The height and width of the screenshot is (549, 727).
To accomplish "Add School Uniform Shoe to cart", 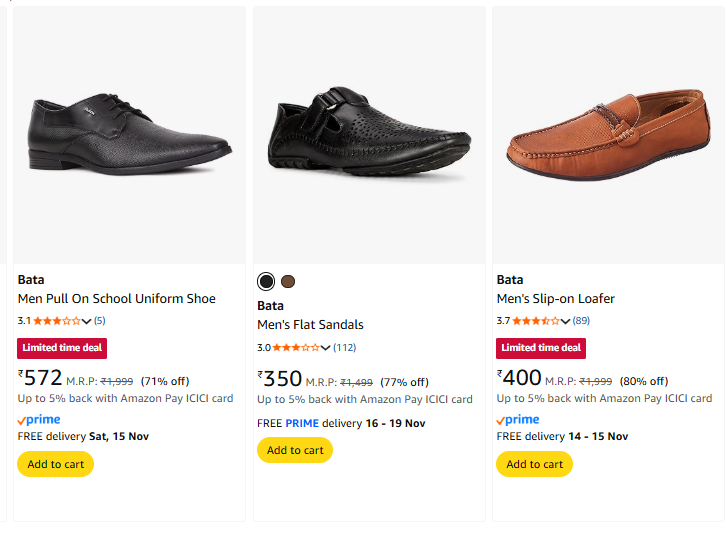I will click(x=56, y=464).
